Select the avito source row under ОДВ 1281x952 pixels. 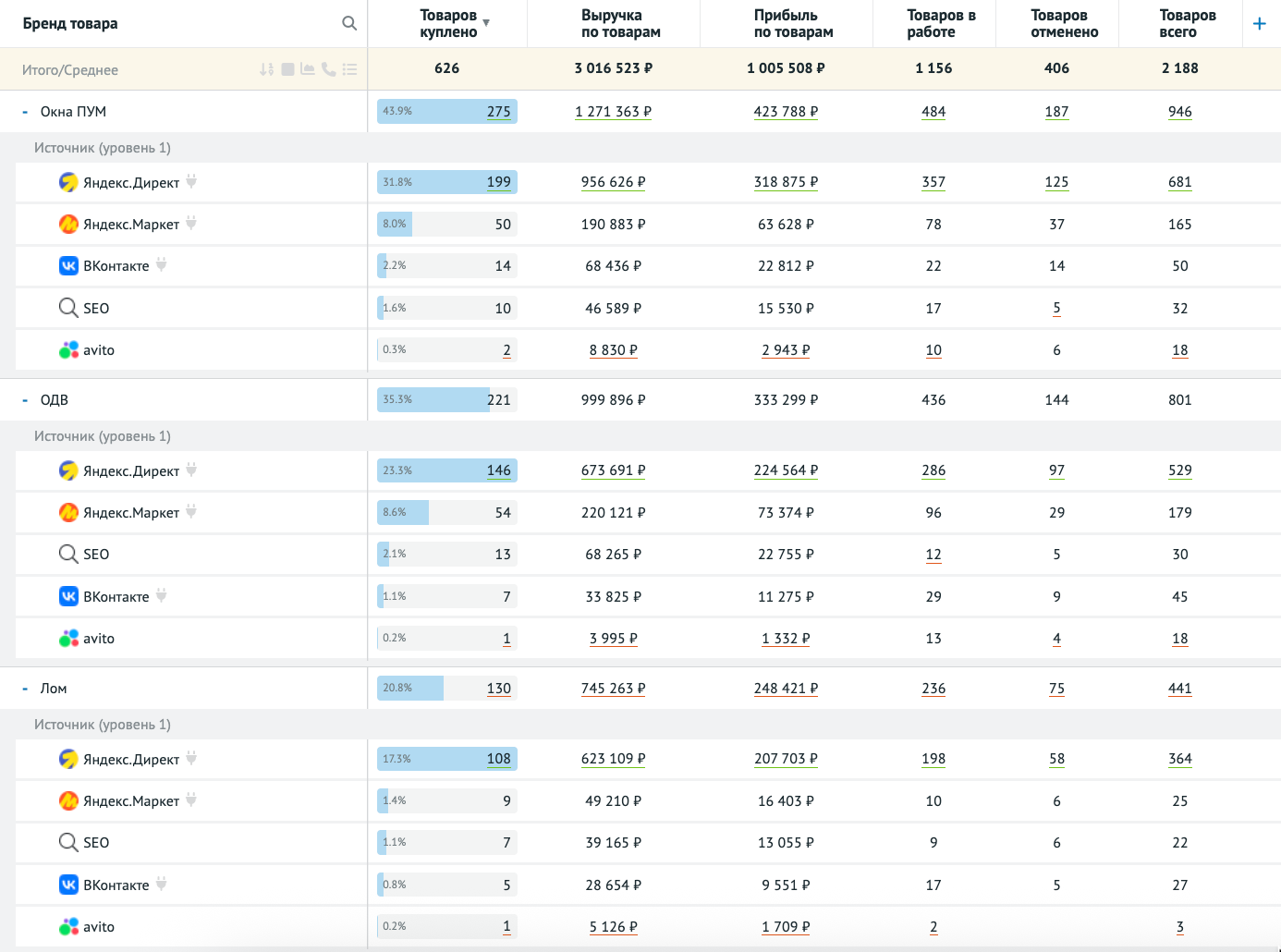point(99,639)
